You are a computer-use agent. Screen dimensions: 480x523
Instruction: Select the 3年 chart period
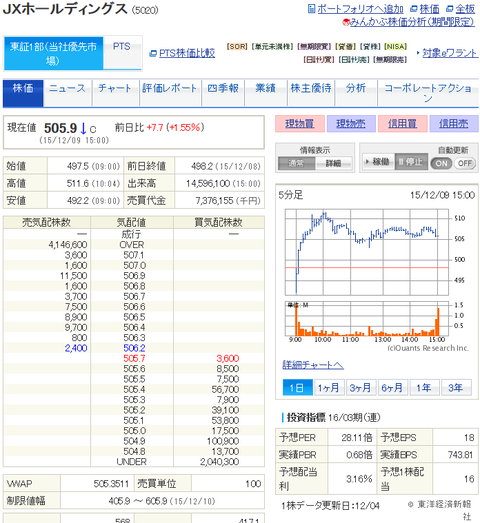pyautogui.click(x=456, y=388)
